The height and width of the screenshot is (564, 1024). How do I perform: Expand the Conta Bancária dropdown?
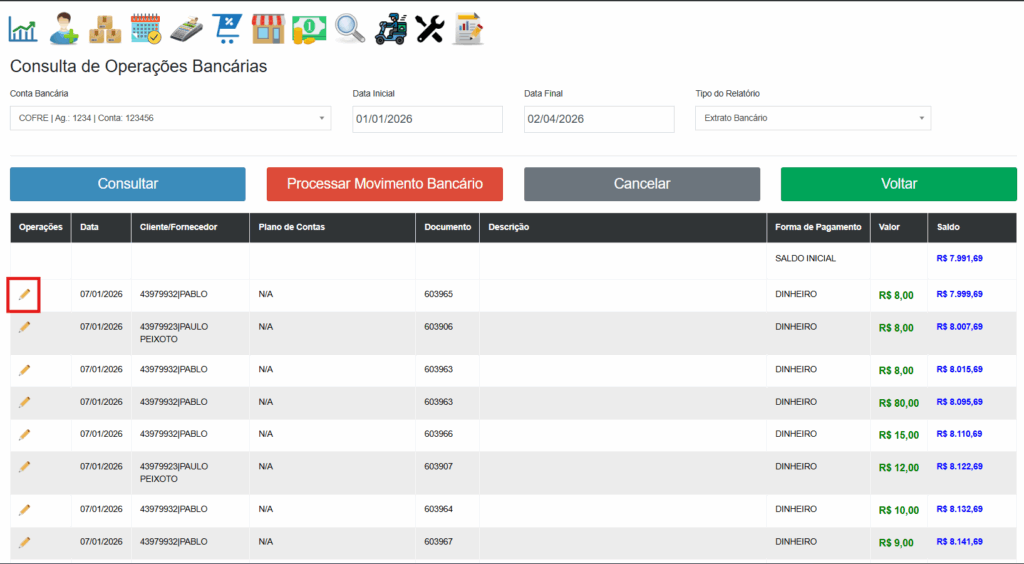pos(170,118)
